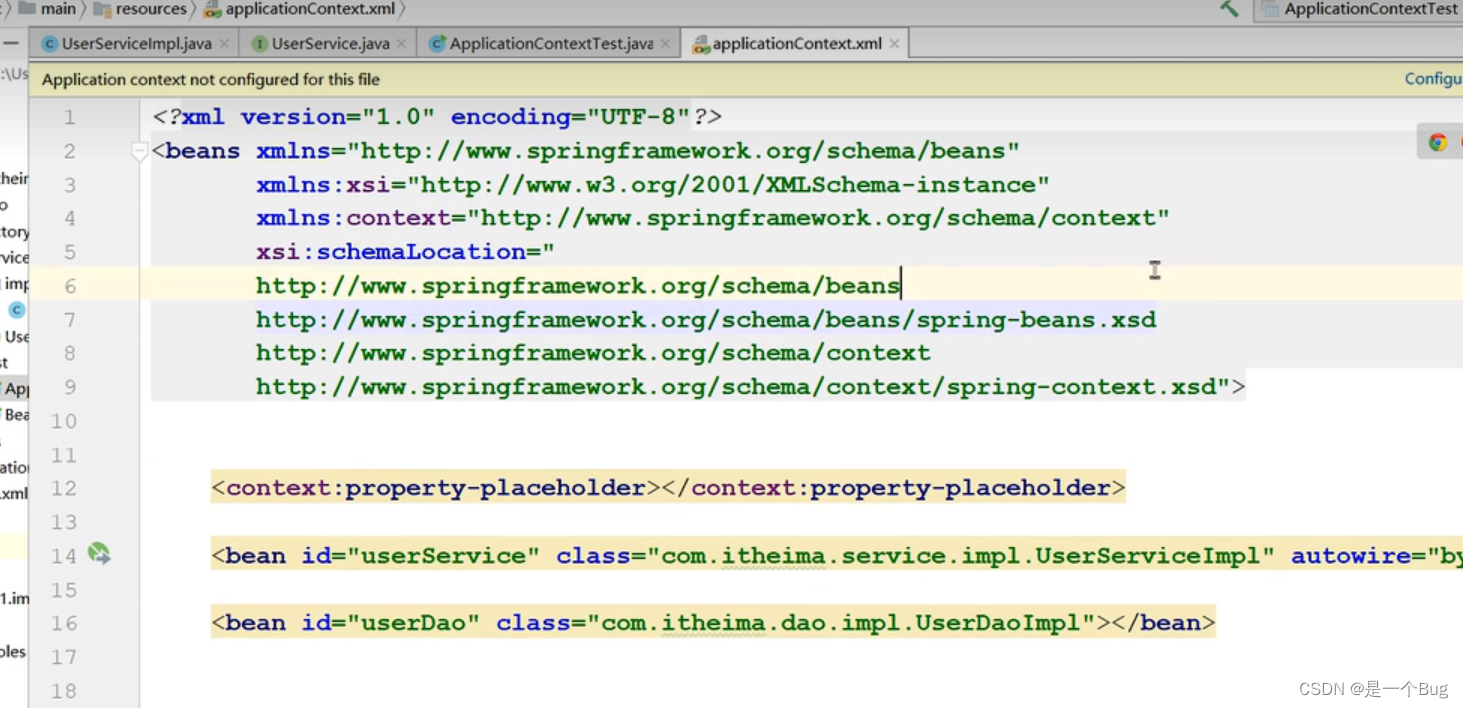Click the schema/beans URL on line 6
Viewport: 1463px width, 708px height.
click(578, 286)
